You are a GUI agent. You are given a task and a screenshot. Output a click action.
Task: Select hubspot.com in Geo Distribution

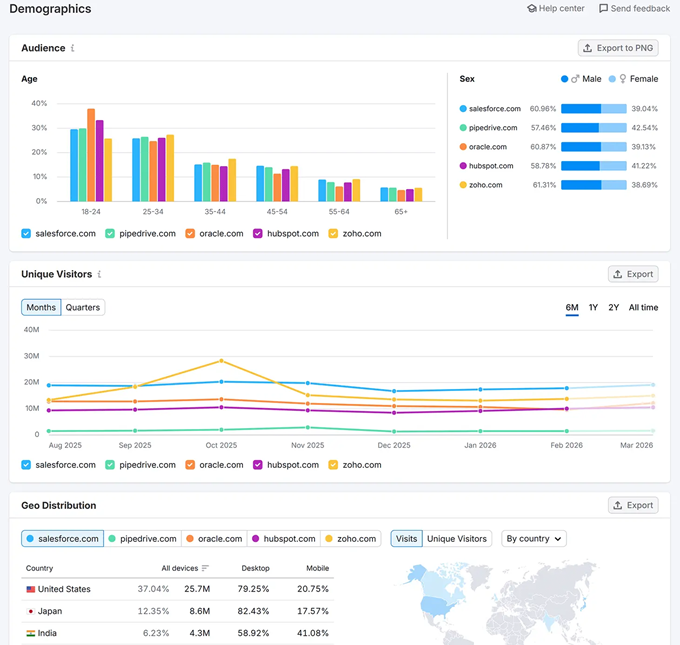click(x=284, y=538)
